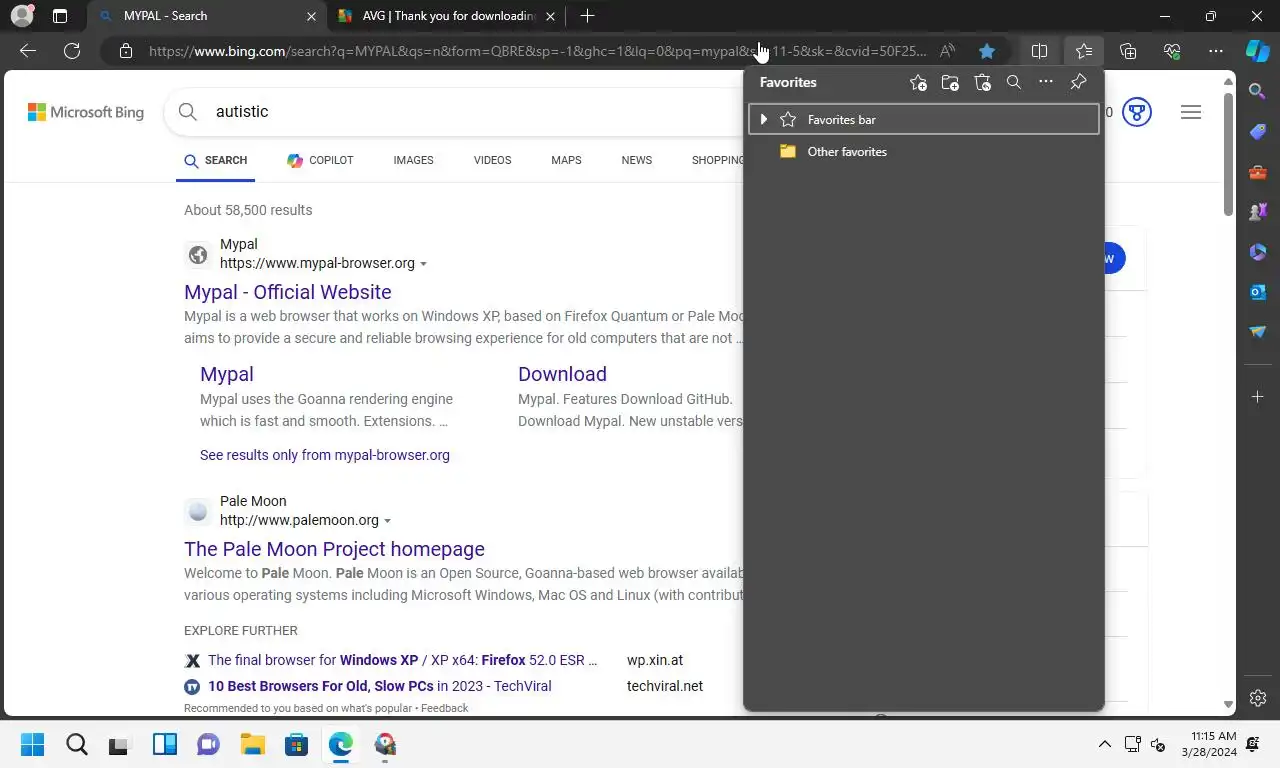See results only from mypal-browser.org
The image size is (1280, 768).
coord(325,455)
